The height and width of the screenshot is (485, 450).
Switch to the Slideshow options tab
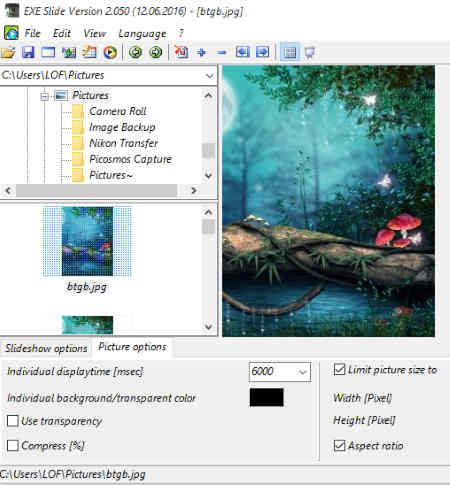[46, 348]
